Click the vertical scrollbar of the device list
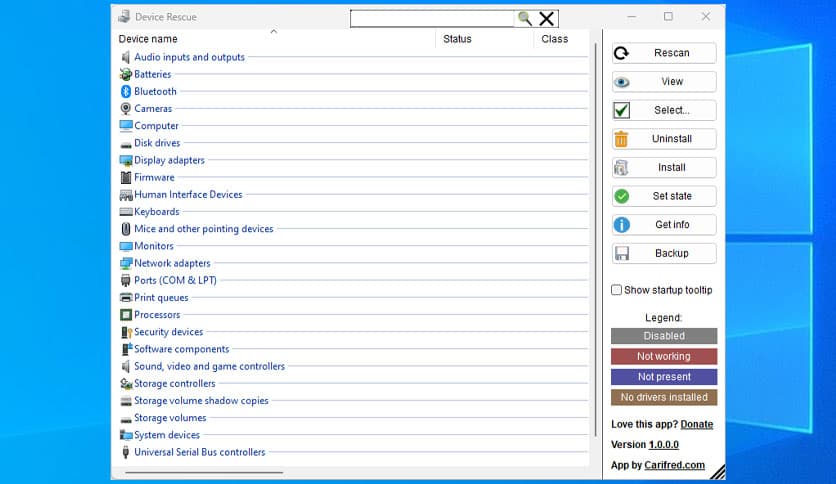The width and height of the screenshot is (836, 484). [596, 240]
